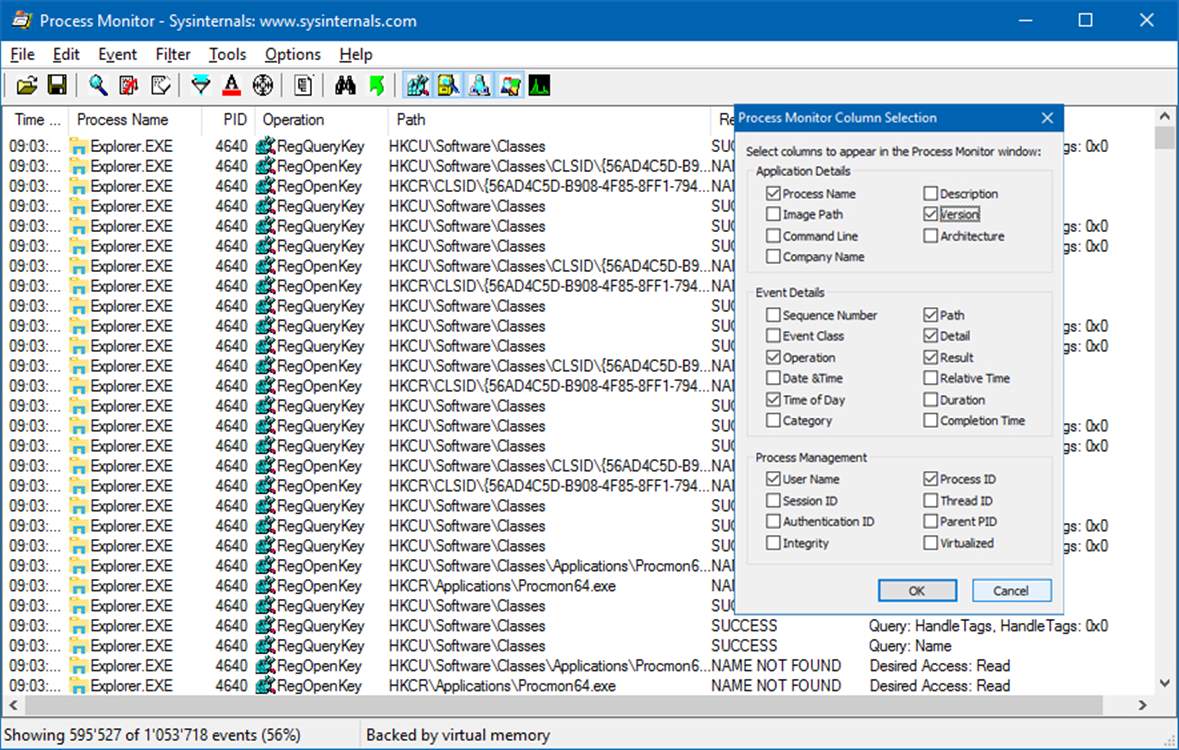Enable the Duration checkbox
This screenshot has width=1179, height=750.
pyautogui.click(x=931, y=399)
